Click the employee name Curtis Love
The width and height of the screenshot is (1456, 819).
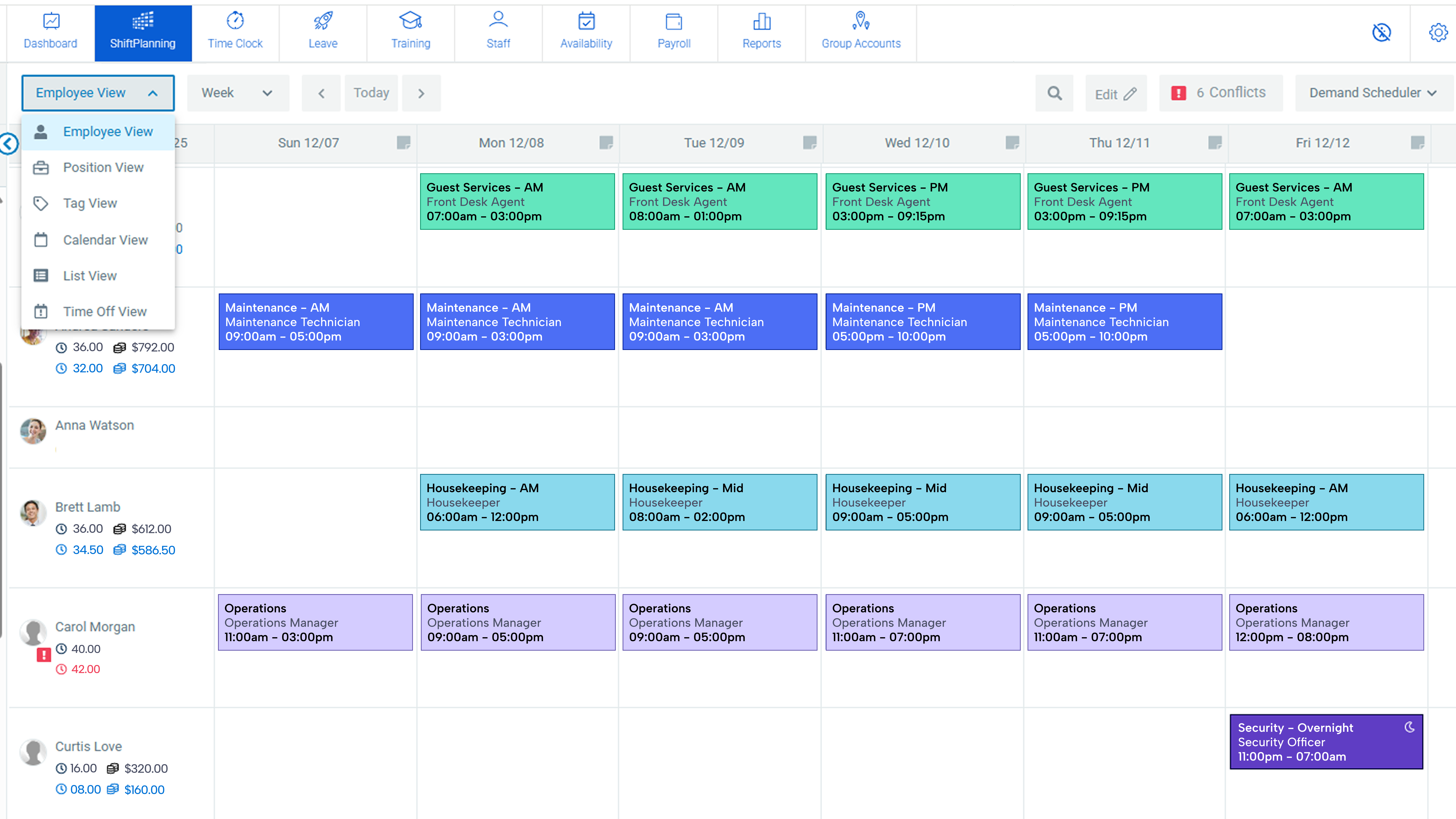pos(89,747)
